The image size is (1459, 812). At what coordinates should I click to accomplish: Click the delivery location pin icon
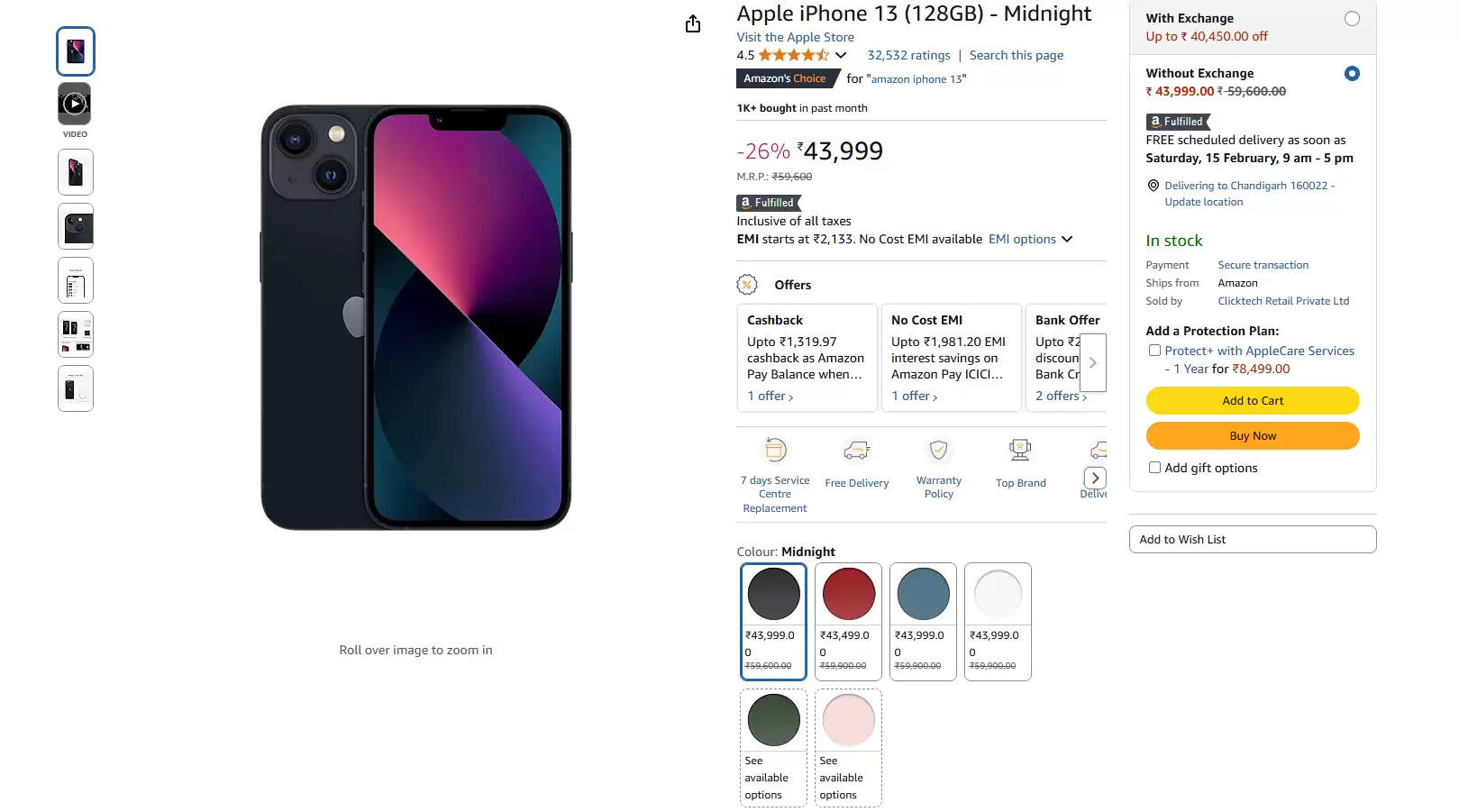point(1153,186)
